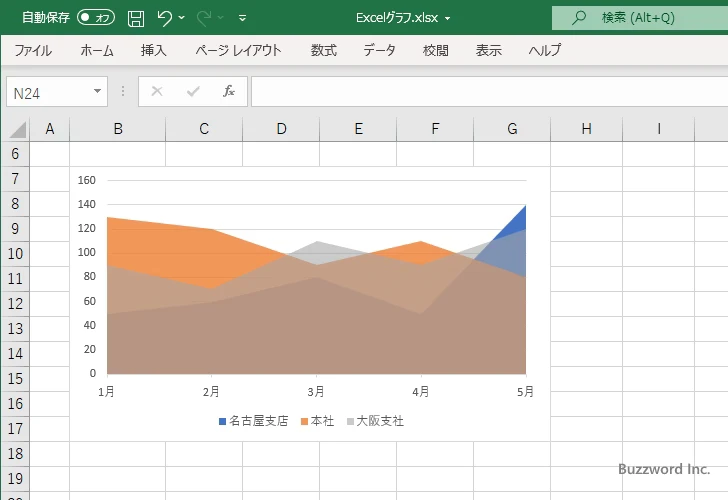Select row 16 header
This screenshot has height=500, width=728.
click(15, 403)
